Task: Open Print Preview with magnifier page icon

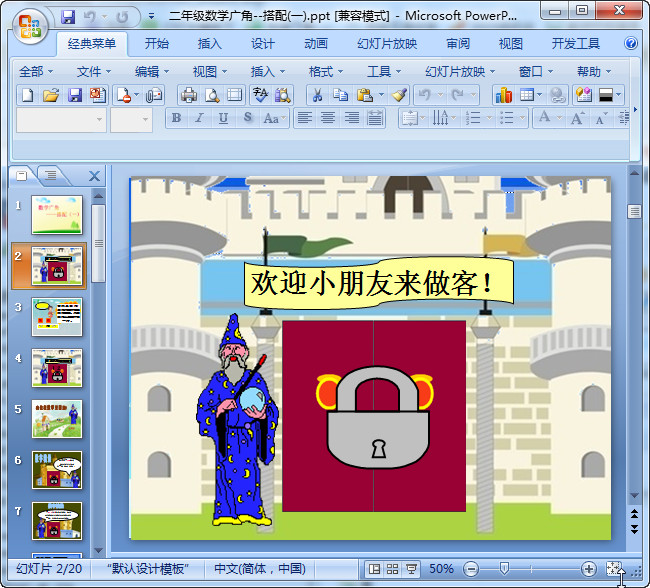Action: point(212,95)
